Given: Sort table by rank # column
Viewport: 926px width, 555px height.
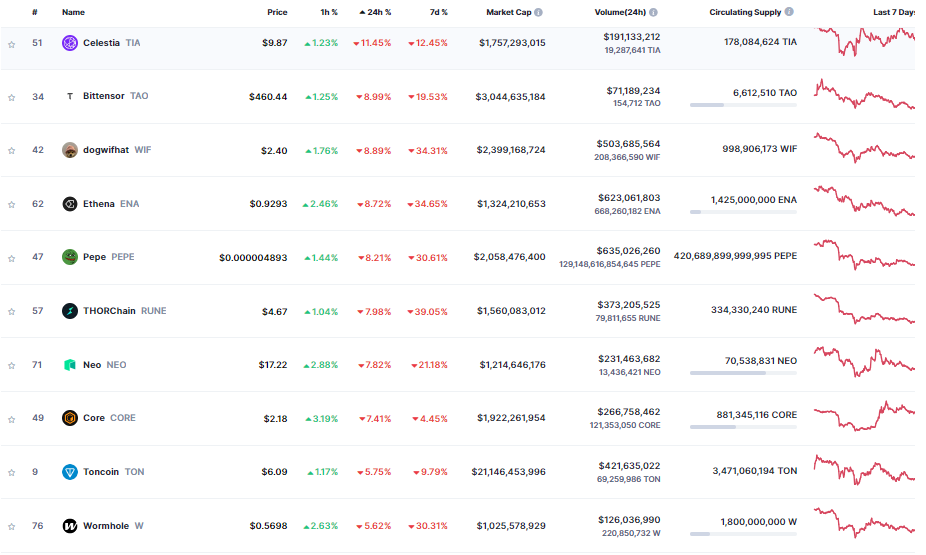Looking at the screenshot, I should (35, 12).
